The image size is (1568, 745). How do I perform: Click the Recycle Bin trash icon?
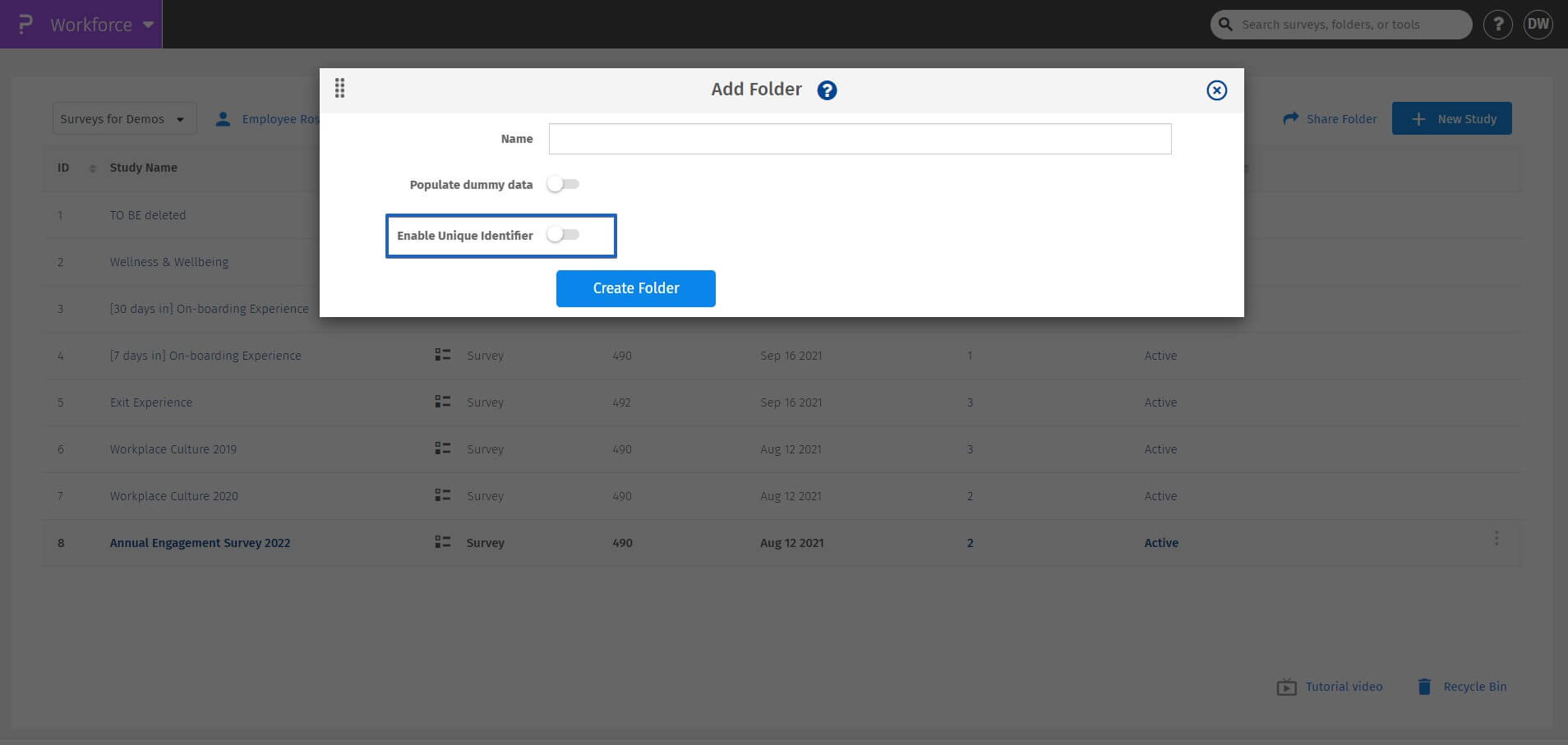pyautogui.click(x=1424, y=687)
